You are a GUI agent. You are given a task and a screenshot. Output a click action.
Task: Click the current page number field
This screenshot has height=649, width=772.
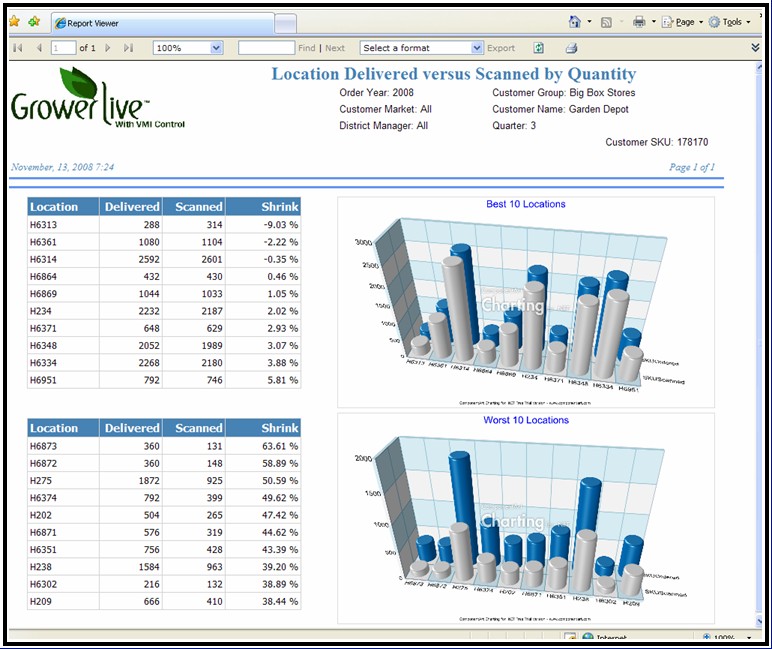coord(63,48)
